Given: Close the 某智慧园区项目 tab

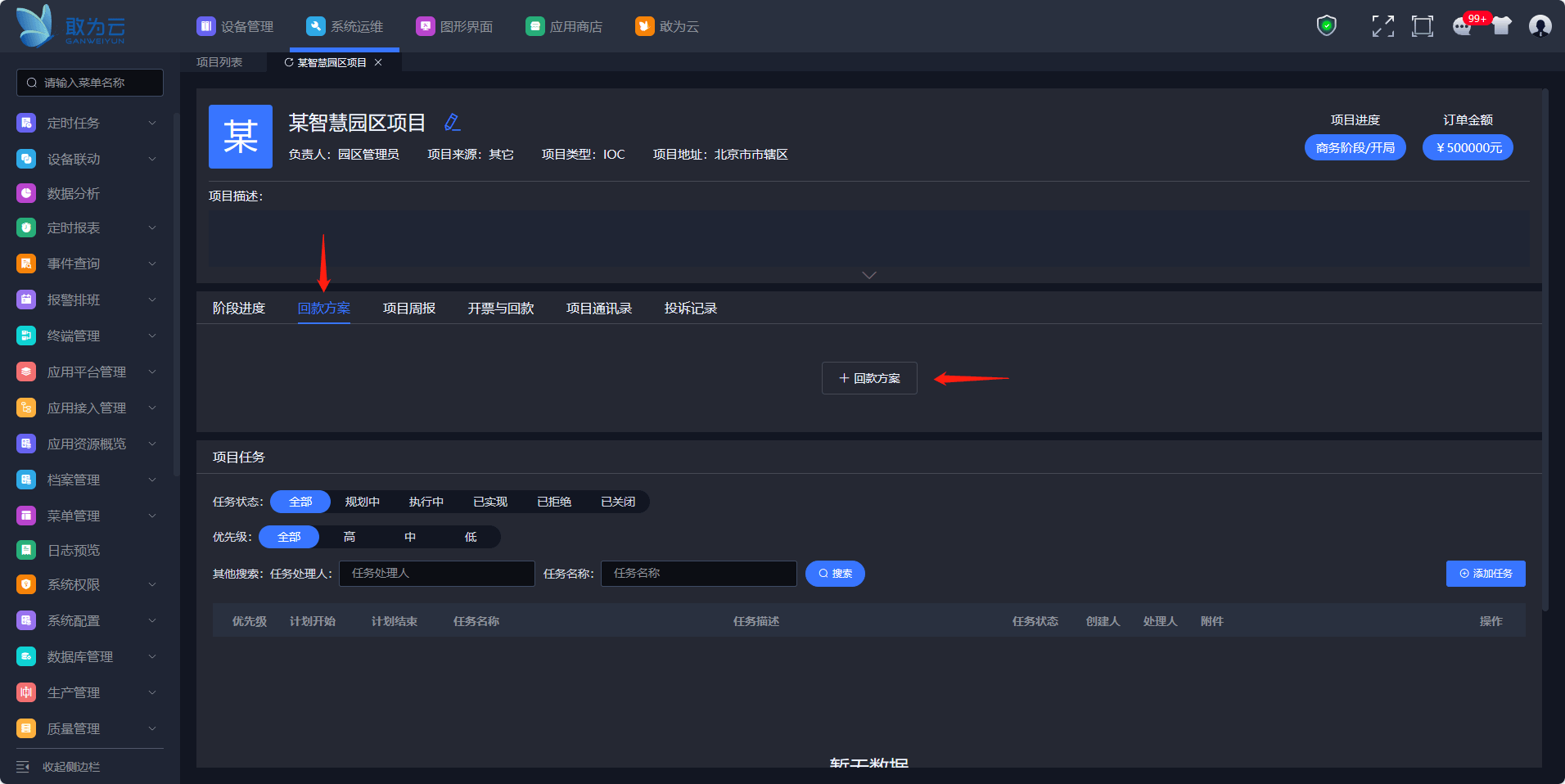Looking at the screenshot, I should (378, 62).
